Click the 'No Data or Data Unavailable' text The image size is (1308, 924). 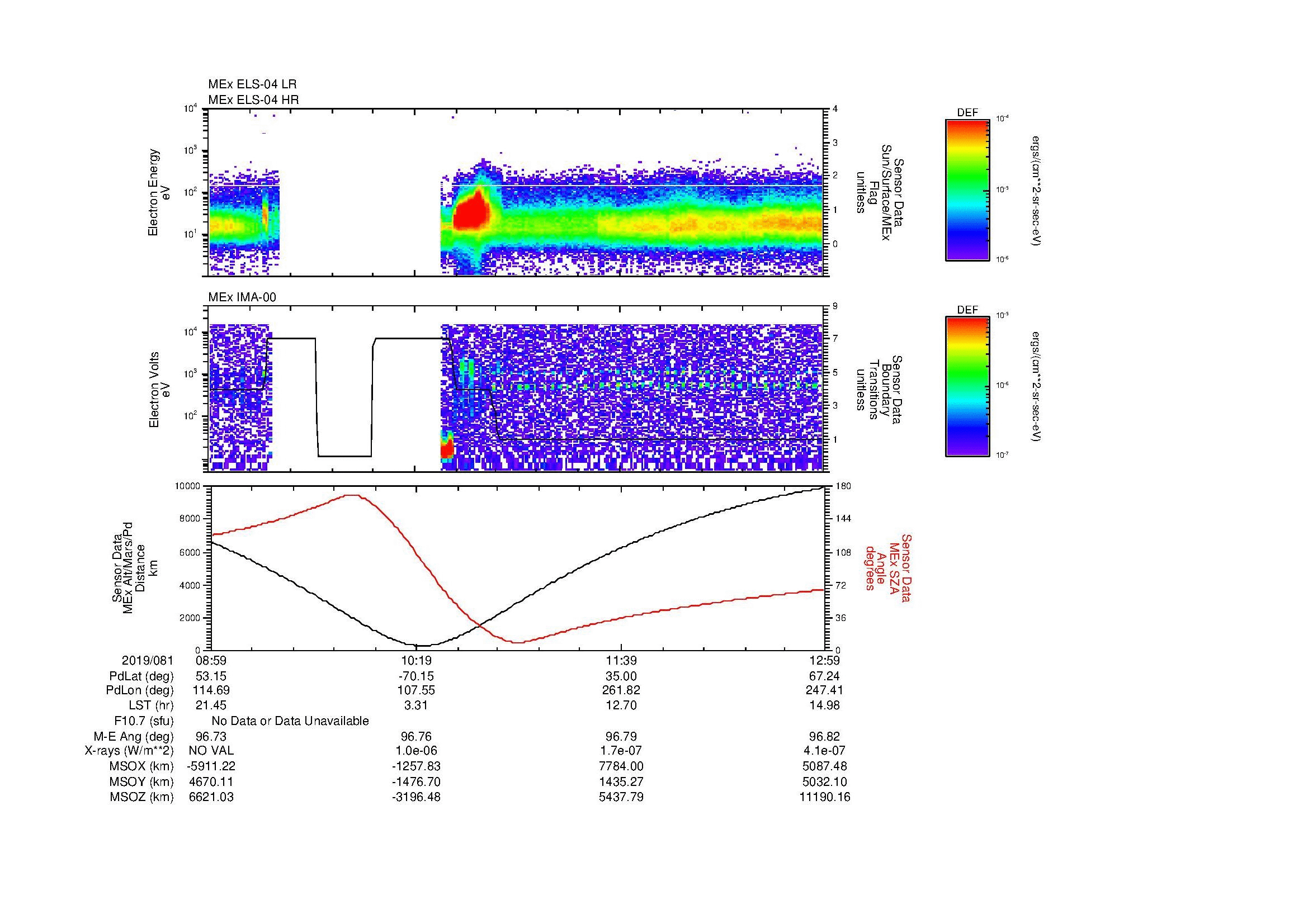click(290, 721)
